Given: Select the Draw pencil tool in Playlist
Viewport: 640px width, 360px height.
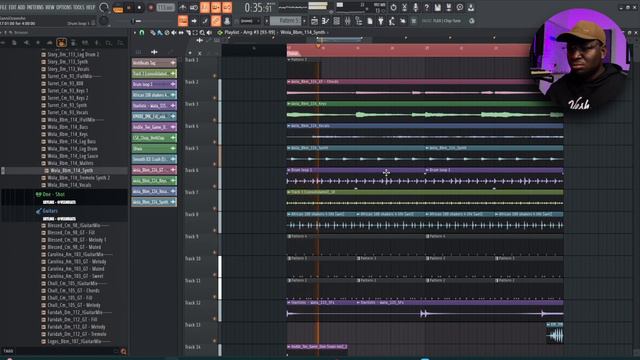Looking at the screenshot, I should [x=153, y=33].
